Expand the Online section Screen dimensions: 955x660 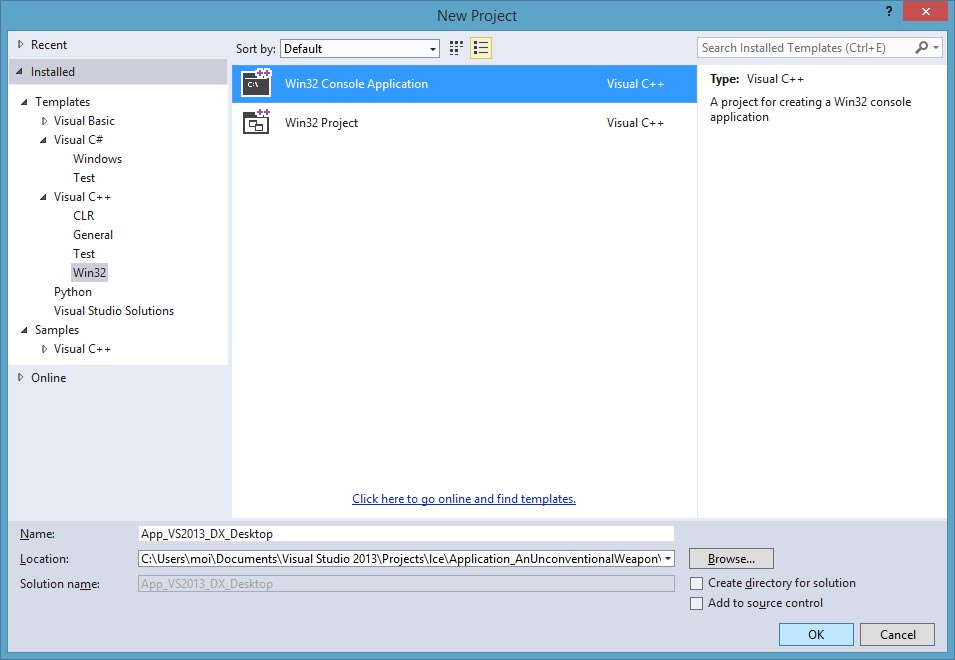click(x=21, y=377)
